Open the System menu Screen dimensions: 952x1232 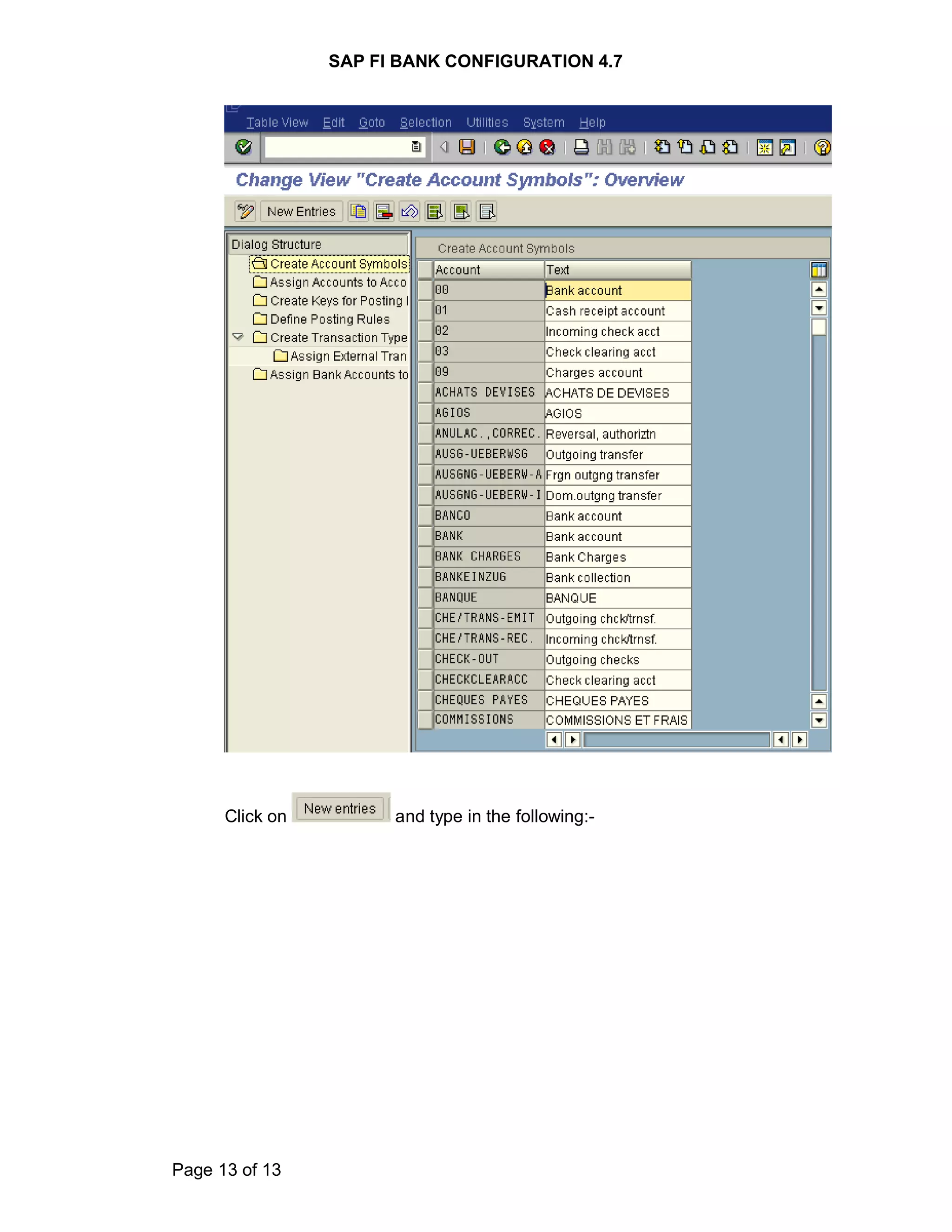[544, 122]
